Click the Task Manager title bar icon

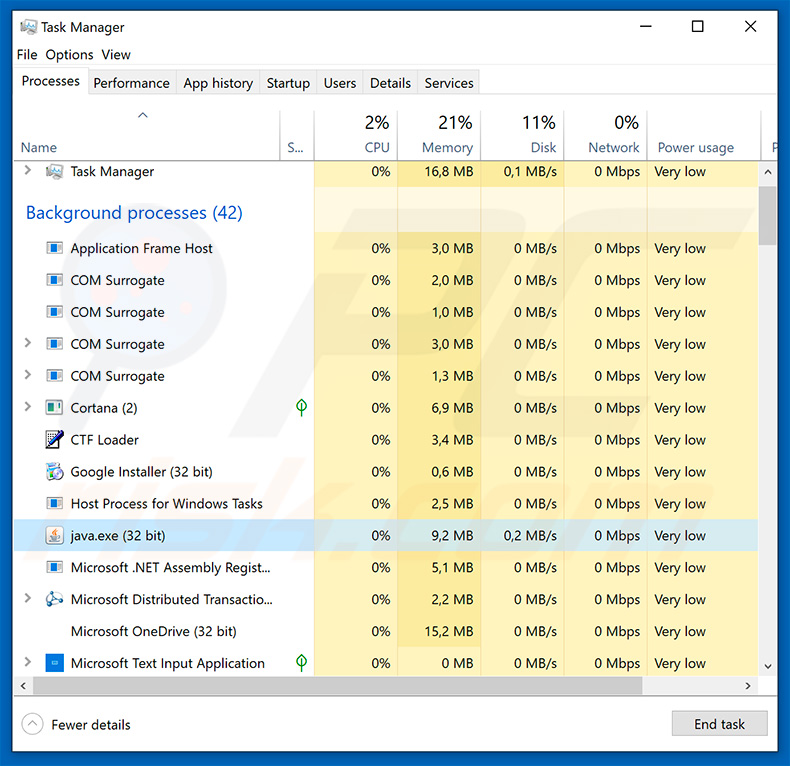pyautogui.click(x=29, y=27)
